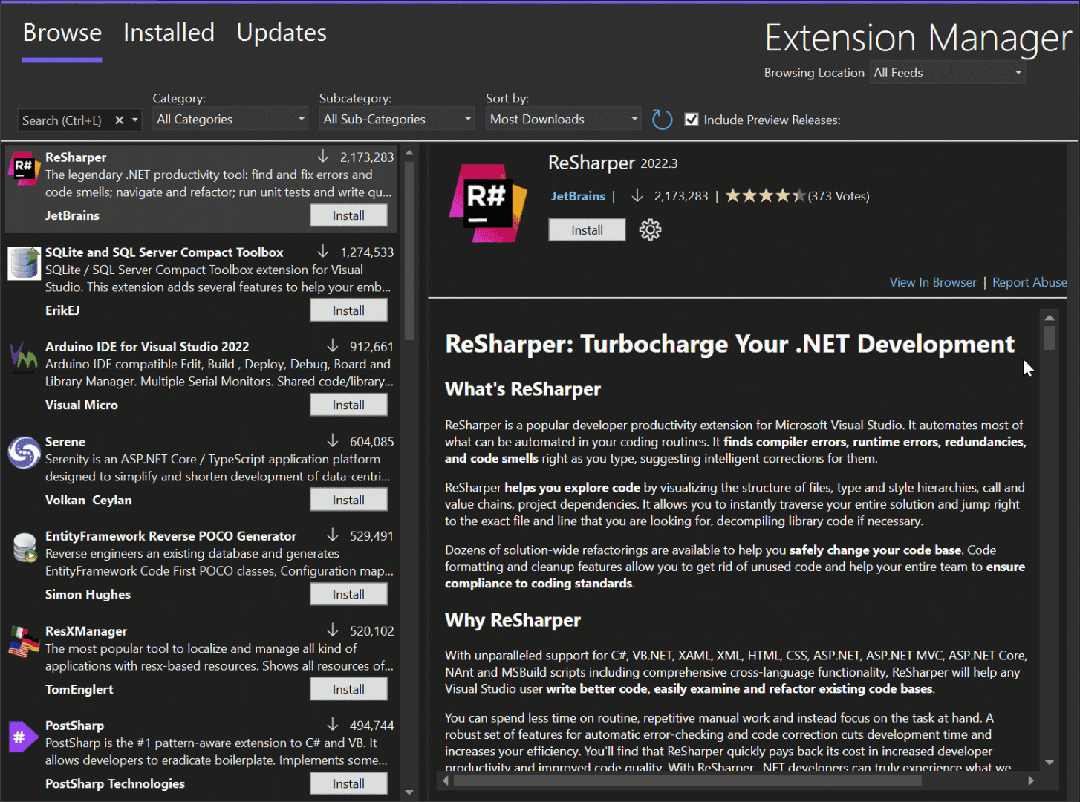Image resolution: width=1080 pixels, height=802 pixels.
Task: Click Install in the ReSharper details pane
Action: [x=587, y=230]
